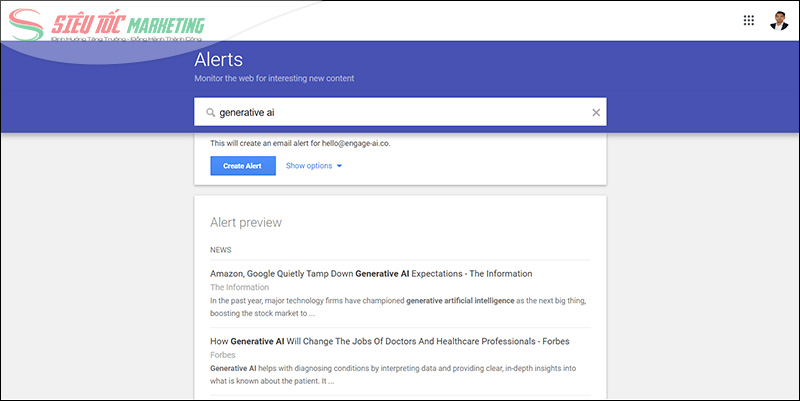
Task: Click the magnifier icon in search box
Action: click(x=210, y=113)
